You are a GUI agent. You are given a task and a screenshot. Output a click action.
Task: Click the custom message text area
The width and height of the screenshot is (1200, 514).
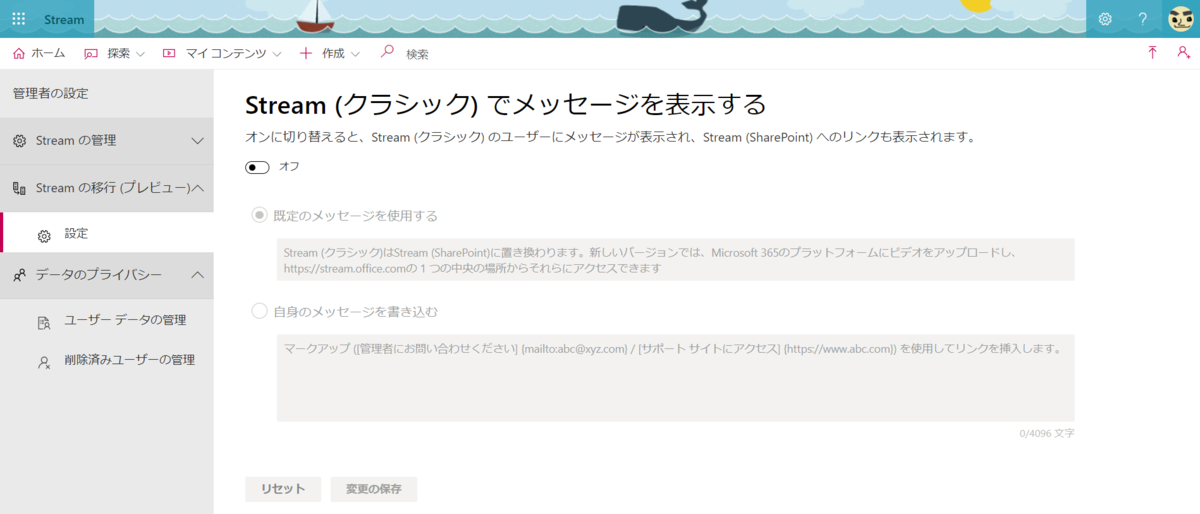tap(675, 378)
